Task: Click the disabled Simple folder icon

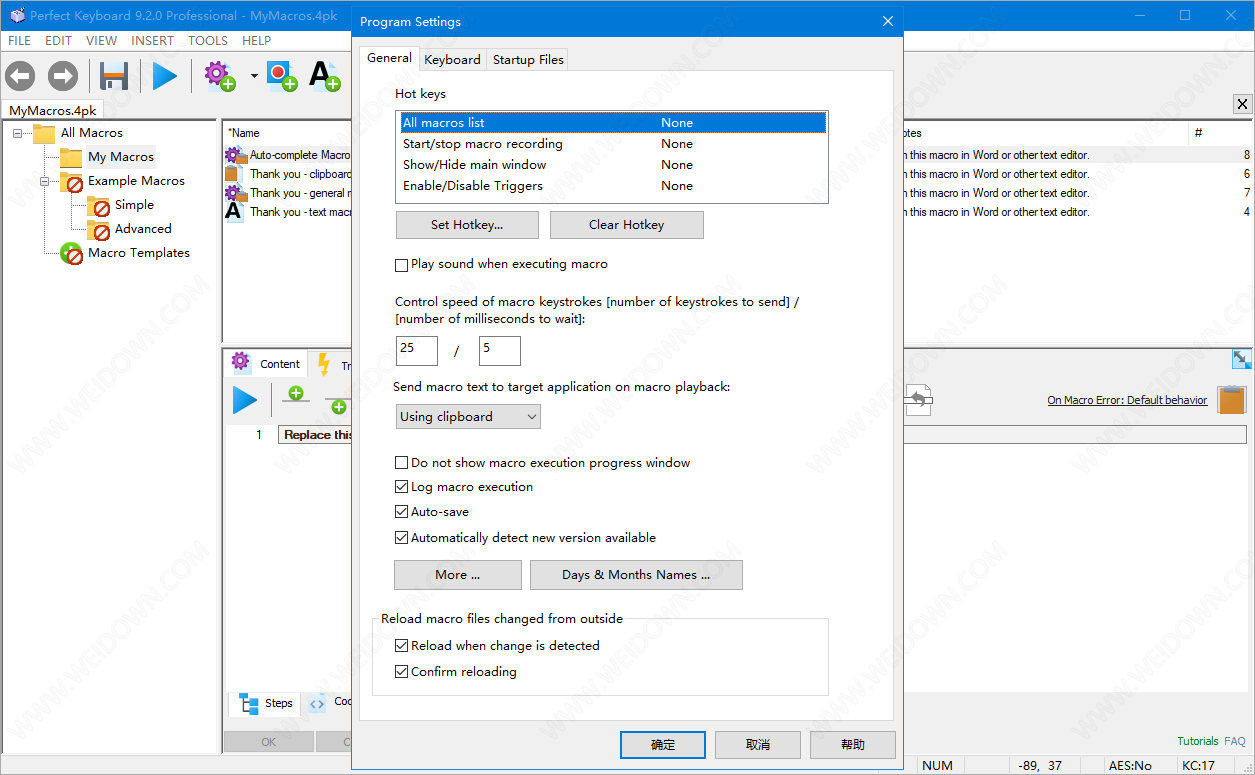Action: 98,205
